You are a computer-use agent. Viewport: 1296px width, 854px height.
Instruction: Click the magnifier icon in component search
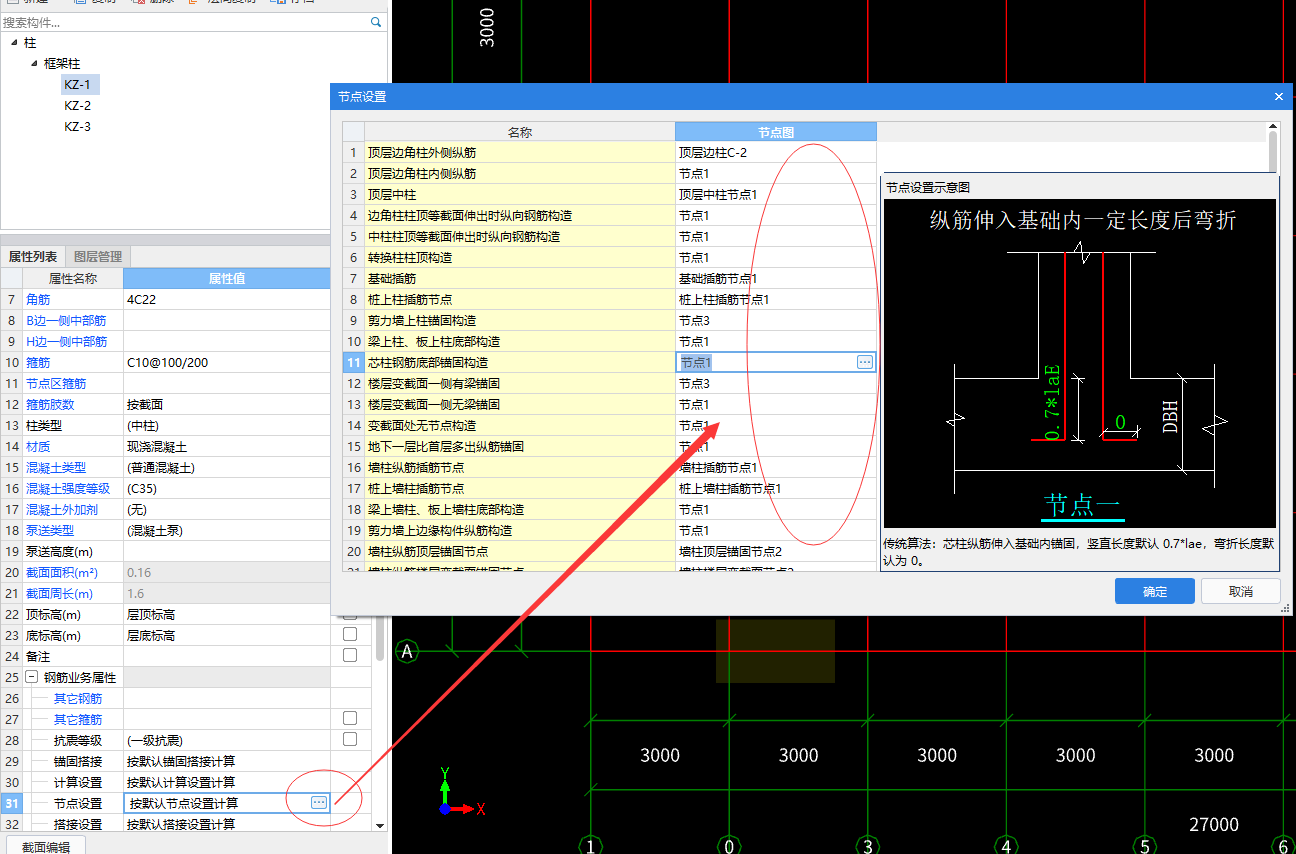[x=376, y=21]
